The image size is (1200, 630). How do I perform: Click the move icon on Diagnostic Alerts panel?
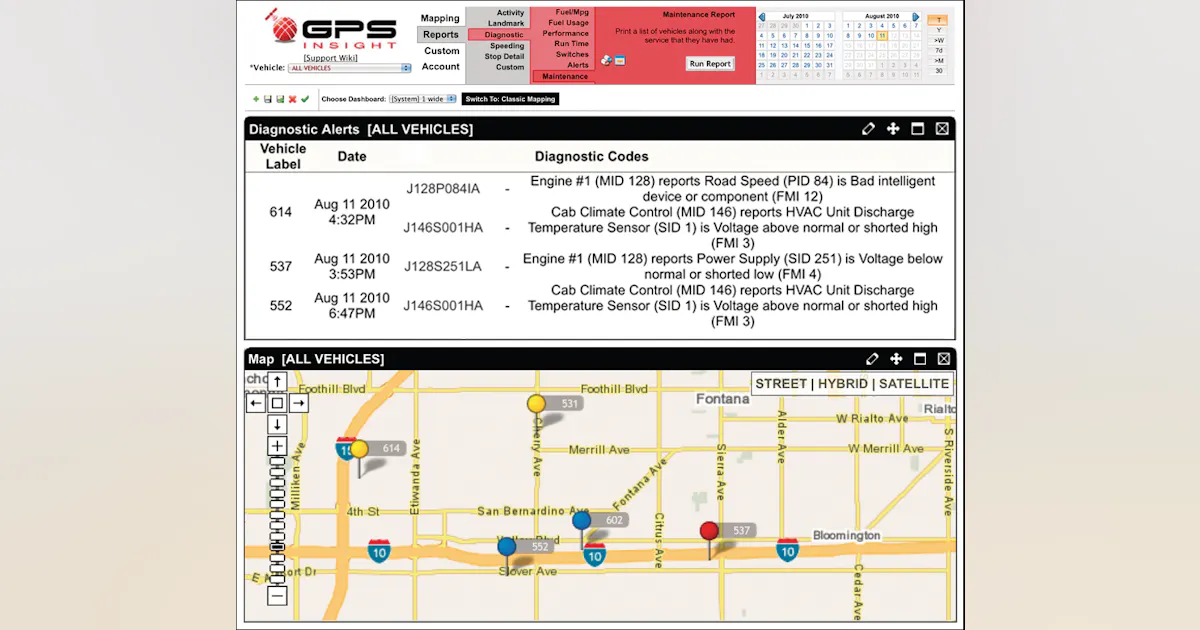point(894,129)
